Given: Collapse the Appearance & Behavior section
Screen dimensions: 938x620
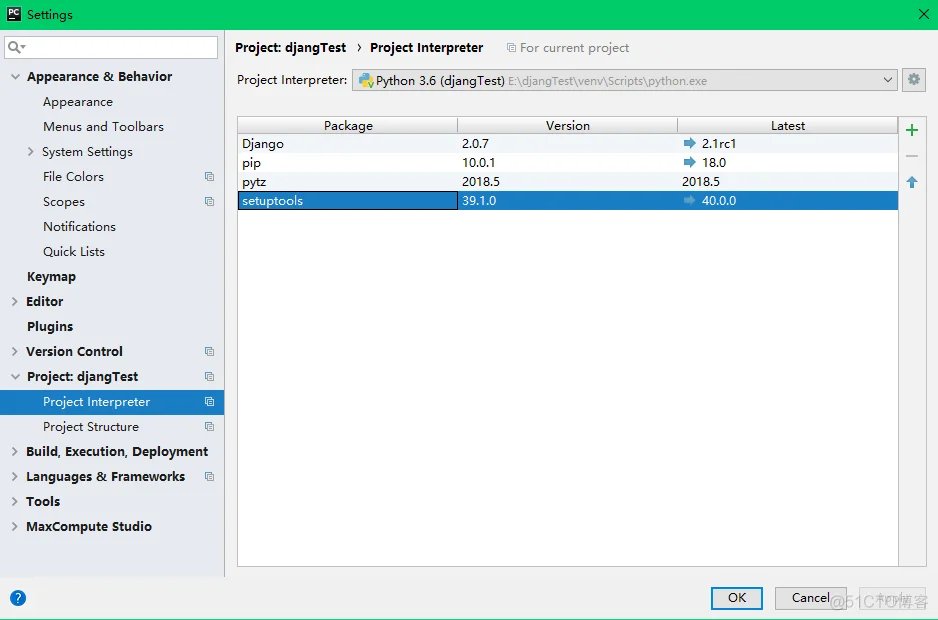Looking at the screenshot, I should click(16, 77).
